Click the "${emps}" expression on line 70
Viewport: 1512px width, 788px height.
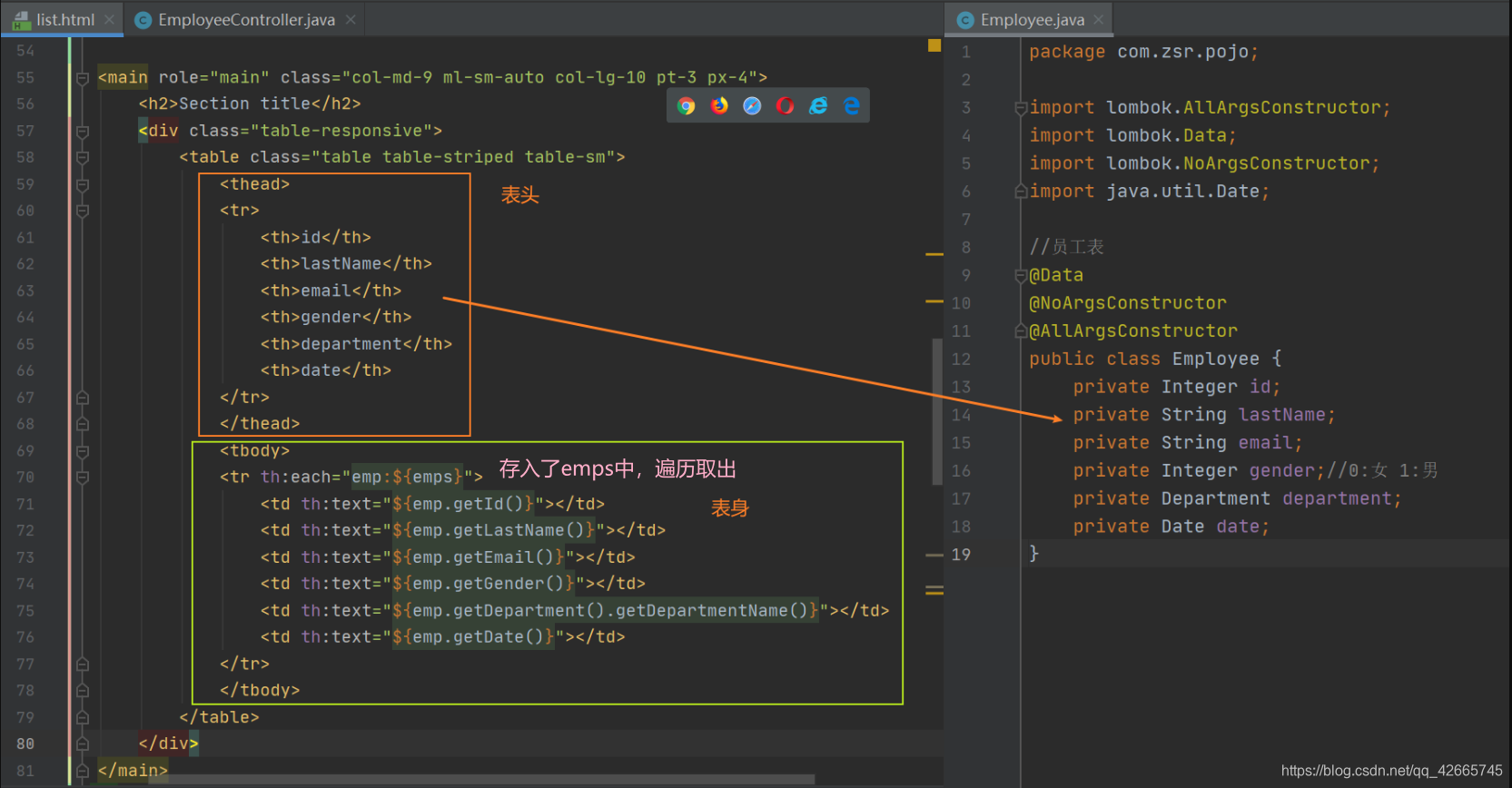(428, 478)
